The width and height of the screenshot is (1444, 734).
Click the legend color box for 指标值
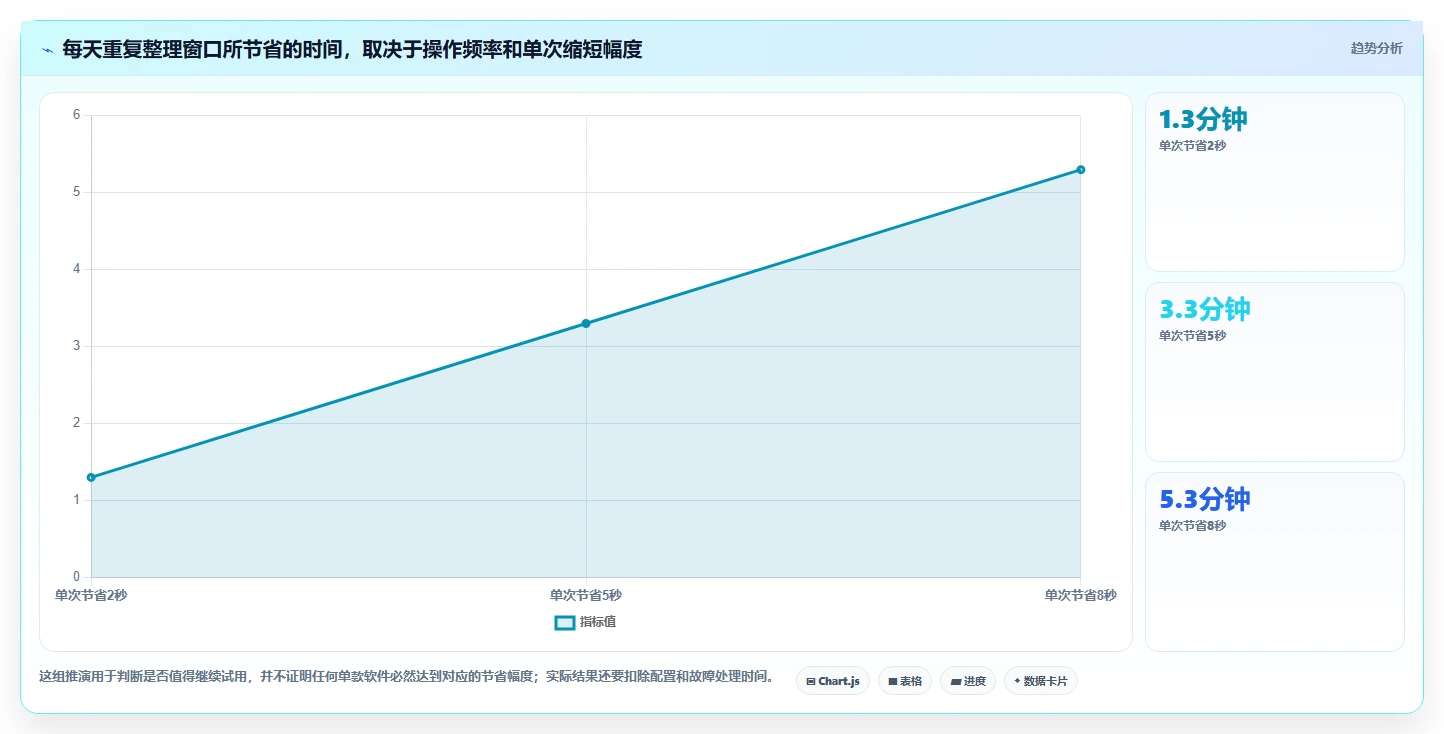pos(565,622)
